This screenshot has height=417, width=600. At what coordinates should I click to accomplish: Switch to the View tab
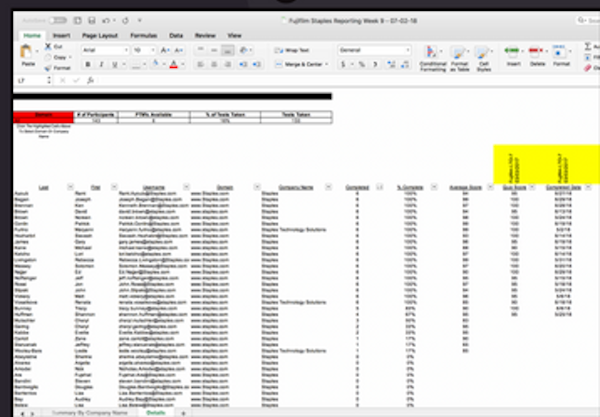tap(234, 36)
